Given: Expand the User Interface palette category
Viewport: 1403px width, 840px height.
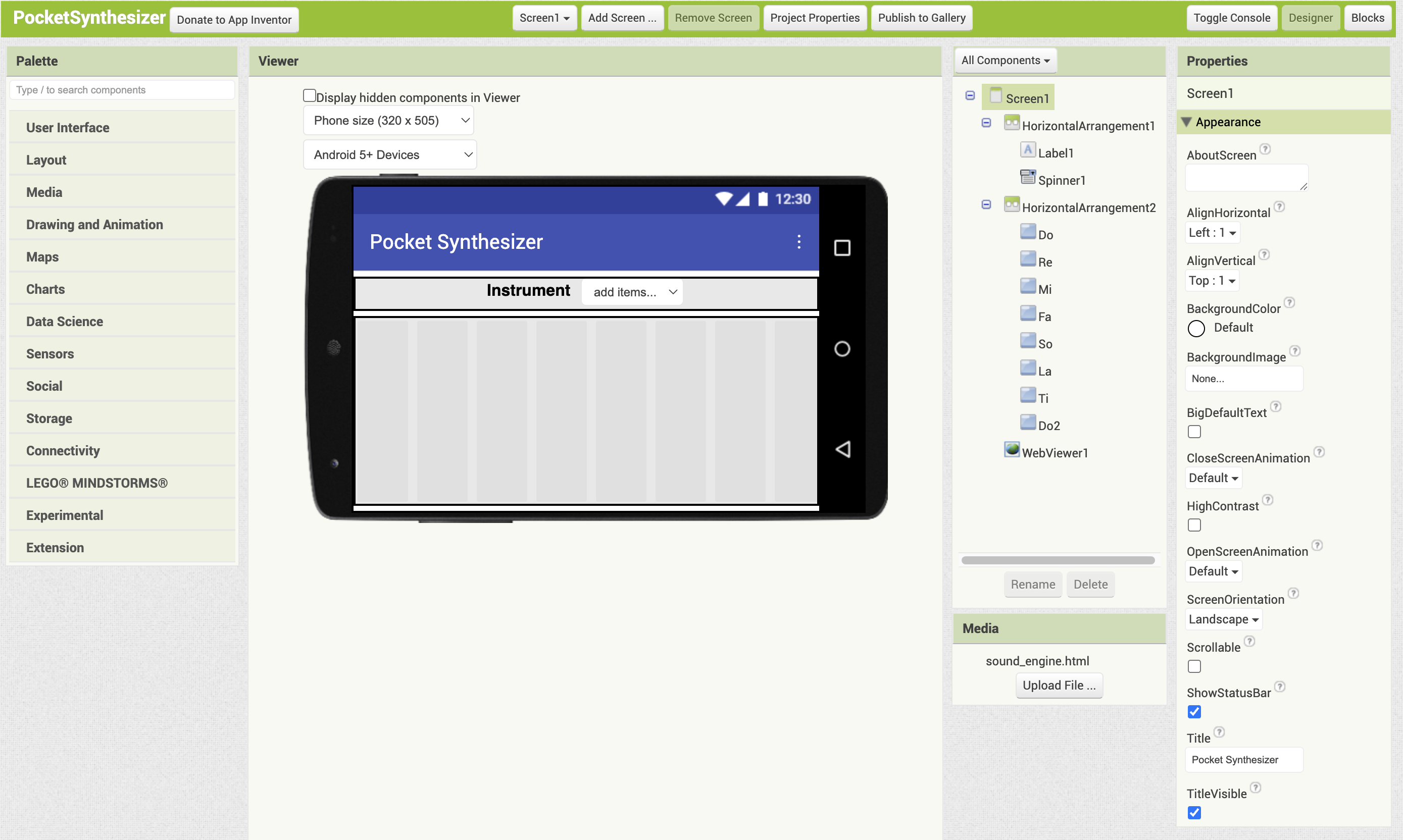Looking at the screenshot, I should click(68, 127).
